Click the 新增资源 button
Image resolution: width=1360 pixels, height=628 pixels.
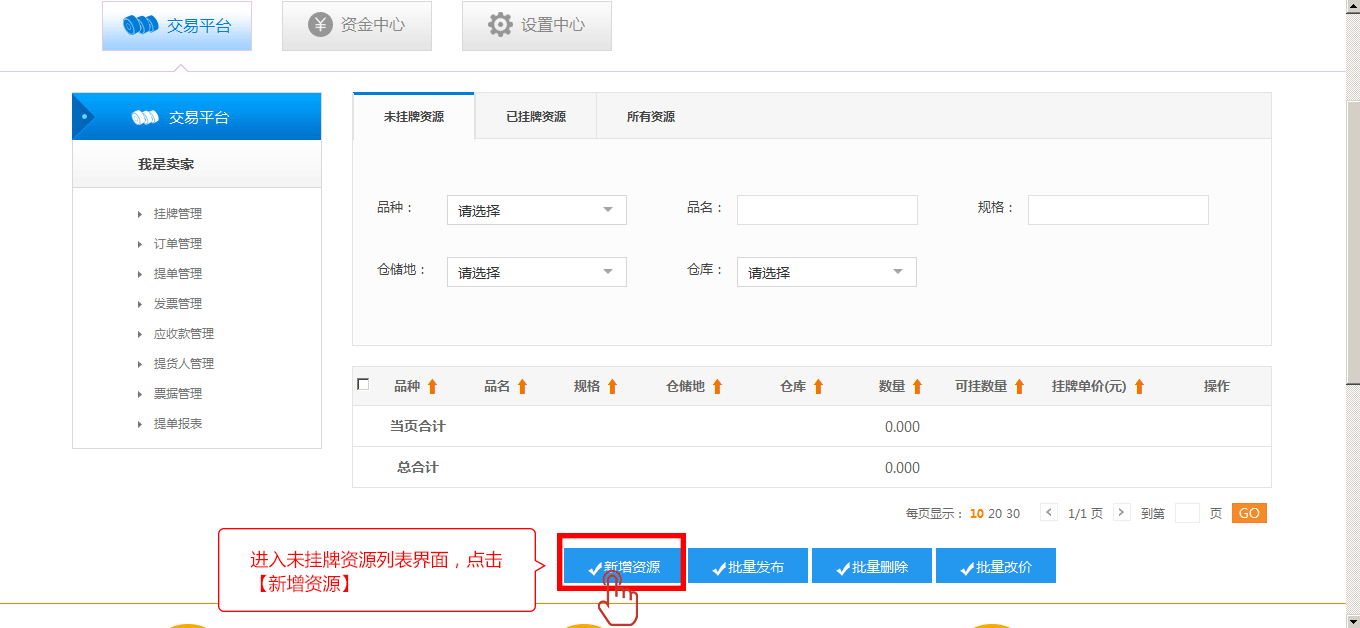(623, 567)
